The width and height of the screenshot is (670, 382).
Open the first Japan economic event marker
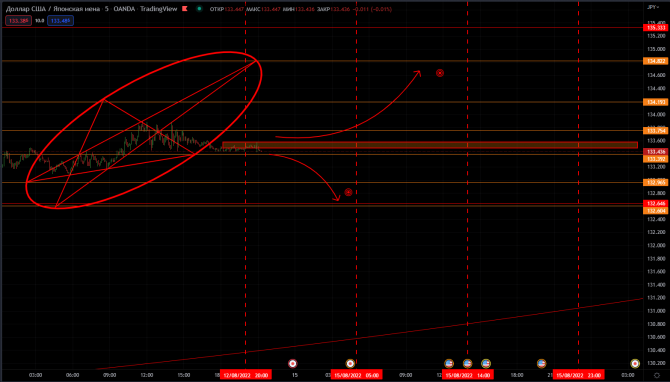(x=292, y=364)
